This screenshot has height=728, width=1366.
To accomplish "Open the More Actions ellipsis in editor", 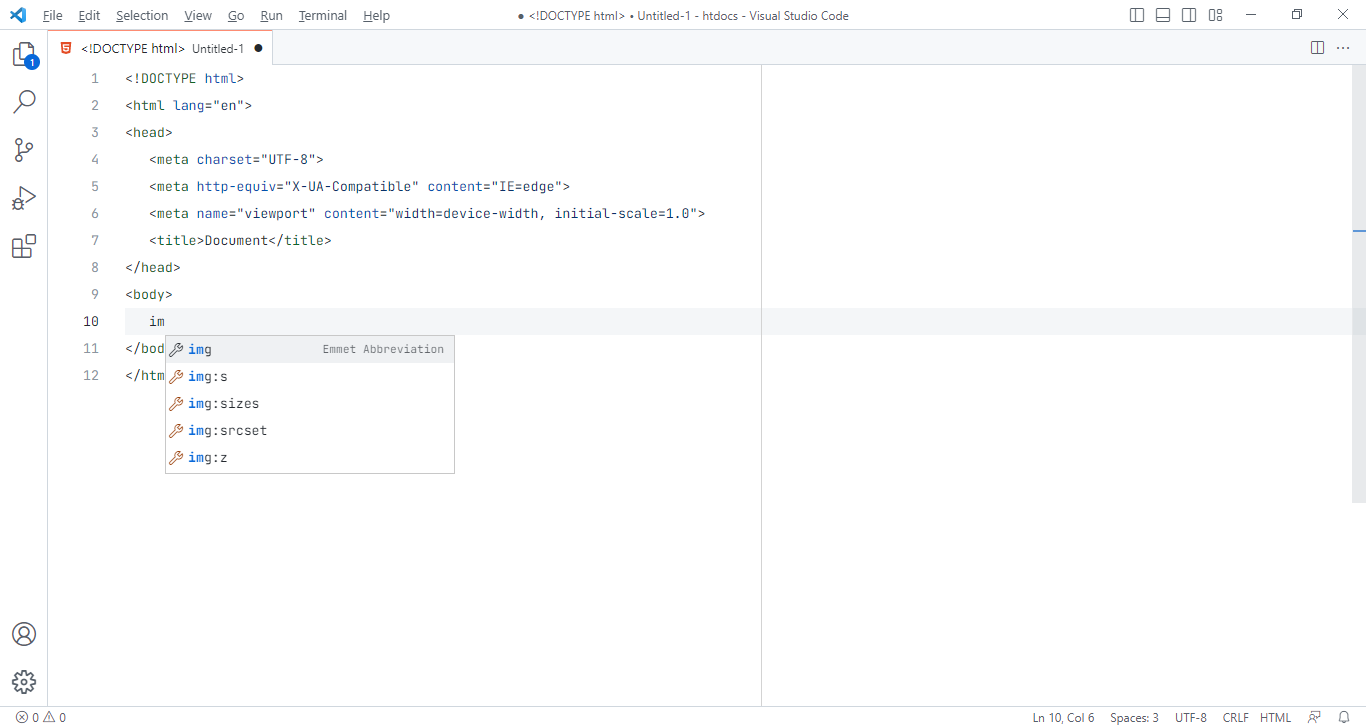I will point(1343,48).
